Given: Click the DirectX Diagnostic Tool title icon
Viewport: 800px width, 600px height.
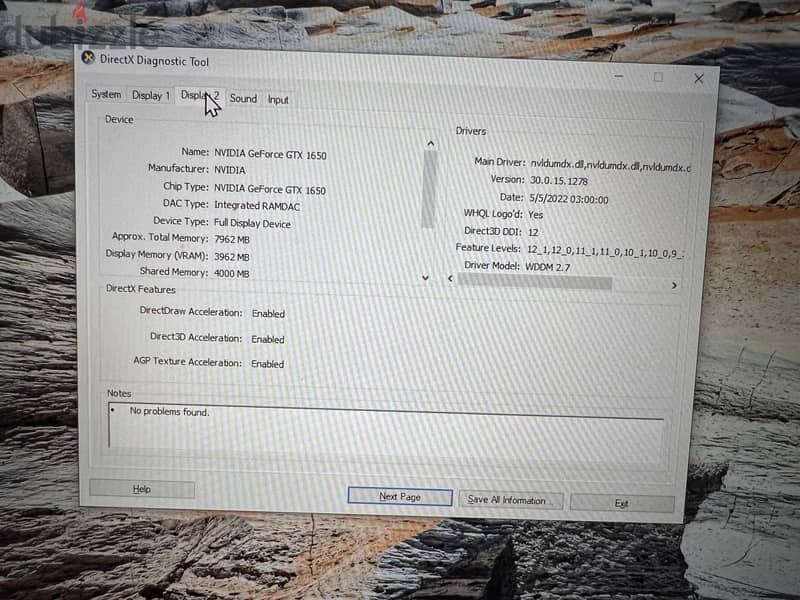Looking at the screenshot, I should click(x=88, y=58).
